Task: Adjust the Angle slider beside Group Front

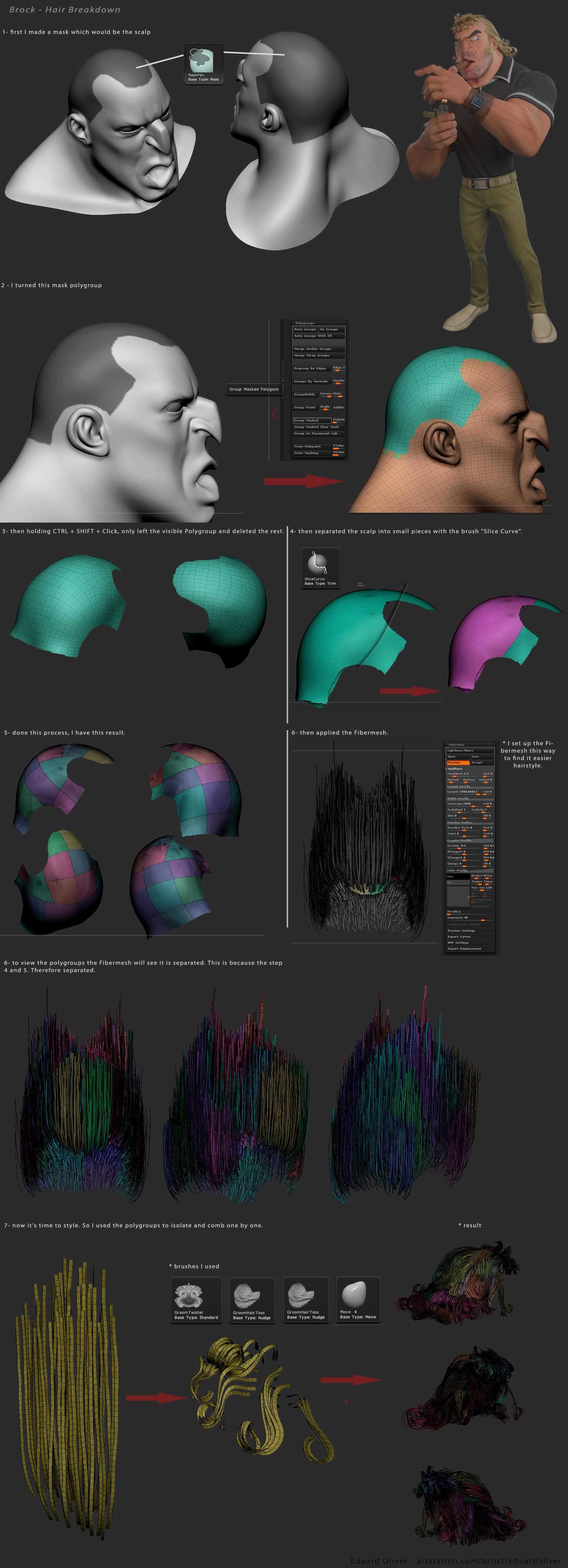Action: pos(326,408)
